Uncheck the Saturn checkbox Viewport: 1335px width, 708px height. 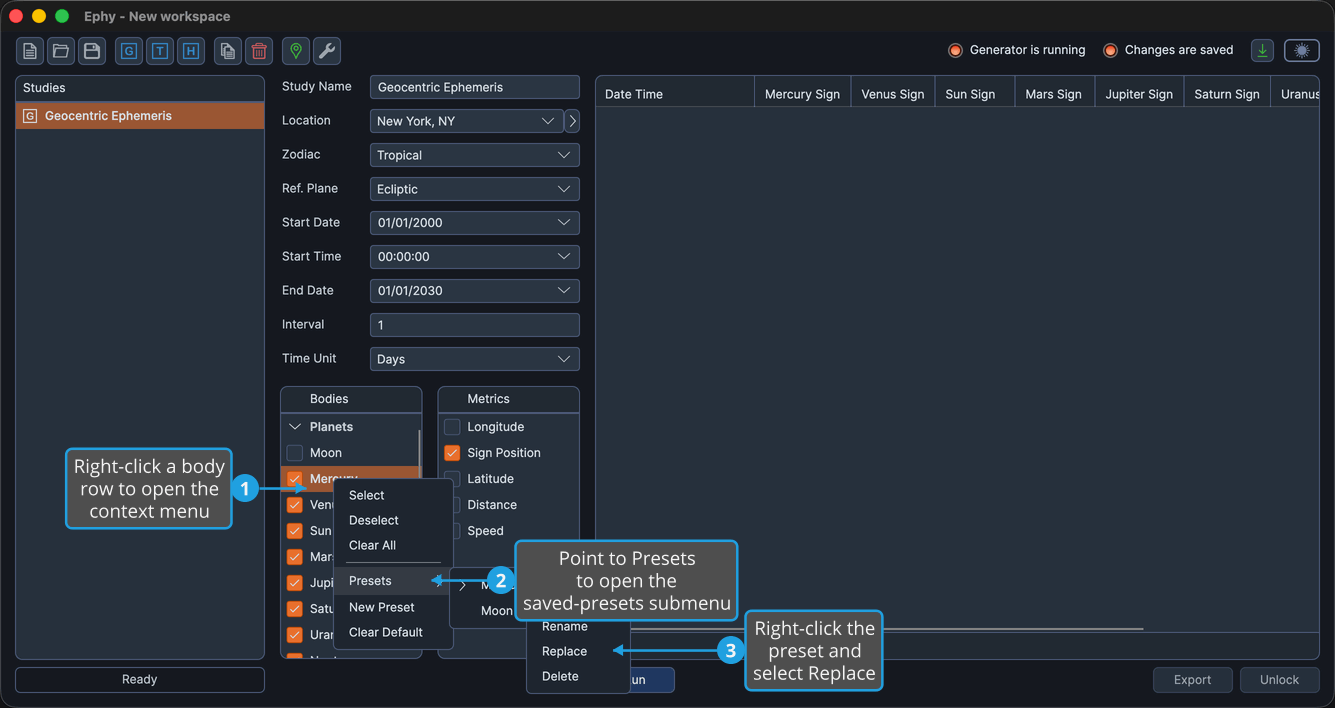click(295, 609)
